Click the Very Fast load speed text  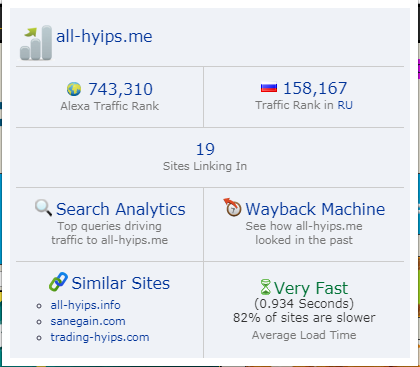311,288
